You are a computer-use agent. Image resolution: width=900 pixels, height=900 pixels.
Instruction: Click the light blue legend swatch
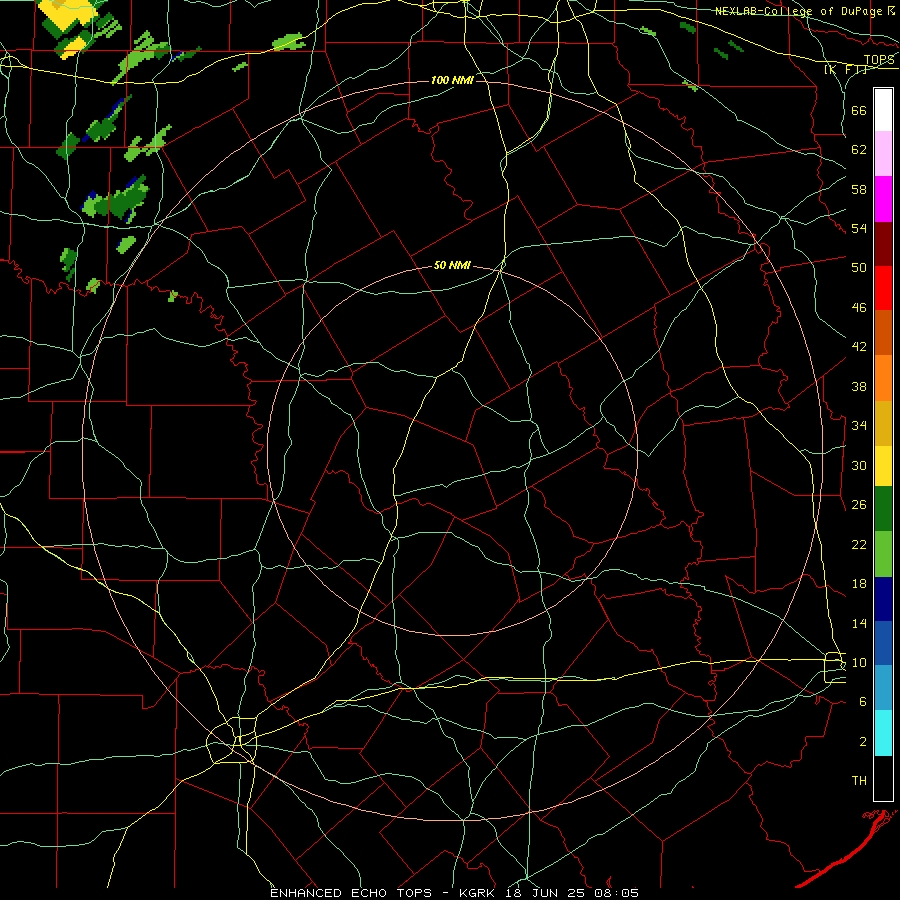[883, 688]
